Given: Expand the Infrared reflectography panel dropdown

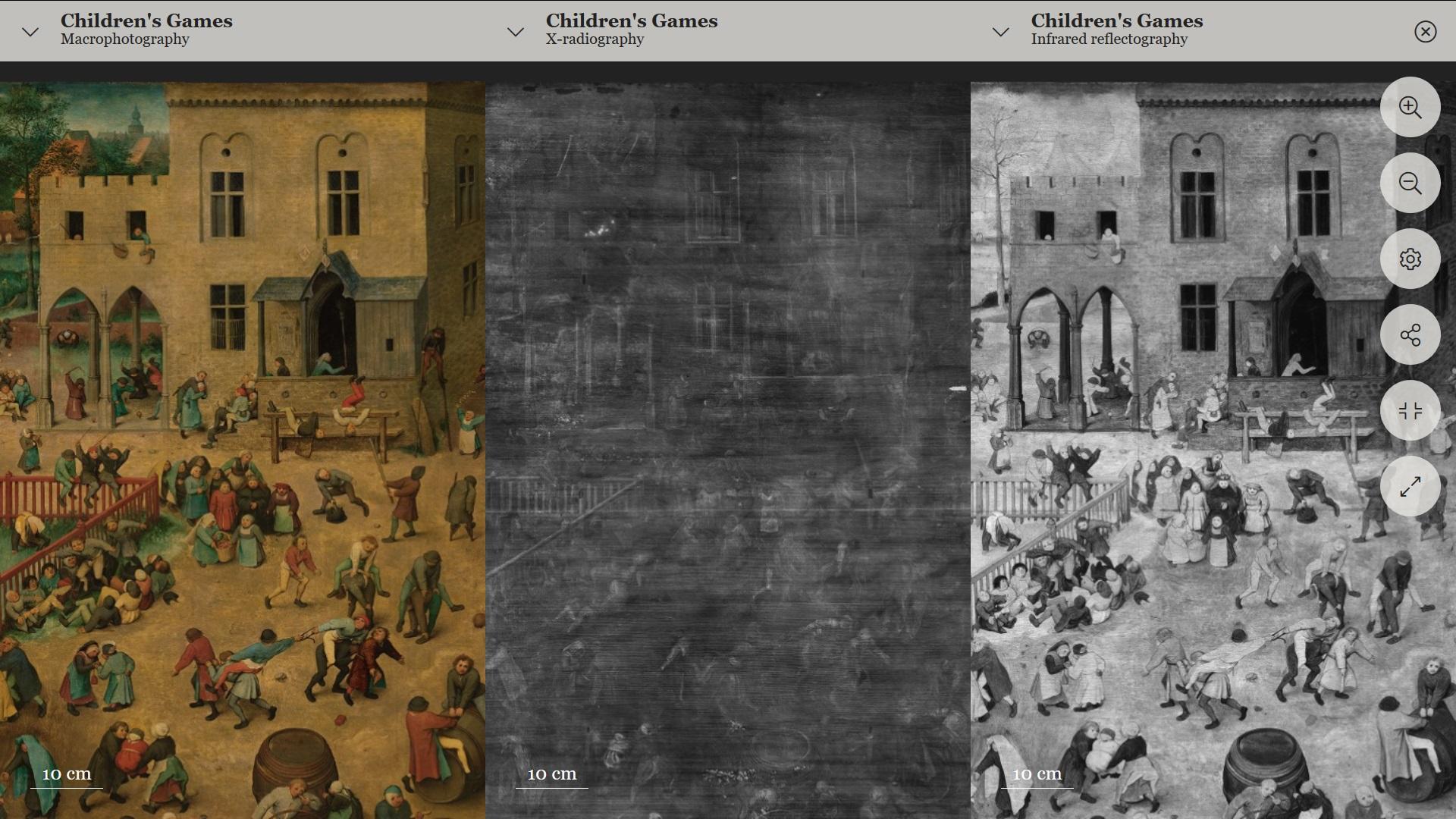Looking at the screenshot, I should pos(1001,32).
